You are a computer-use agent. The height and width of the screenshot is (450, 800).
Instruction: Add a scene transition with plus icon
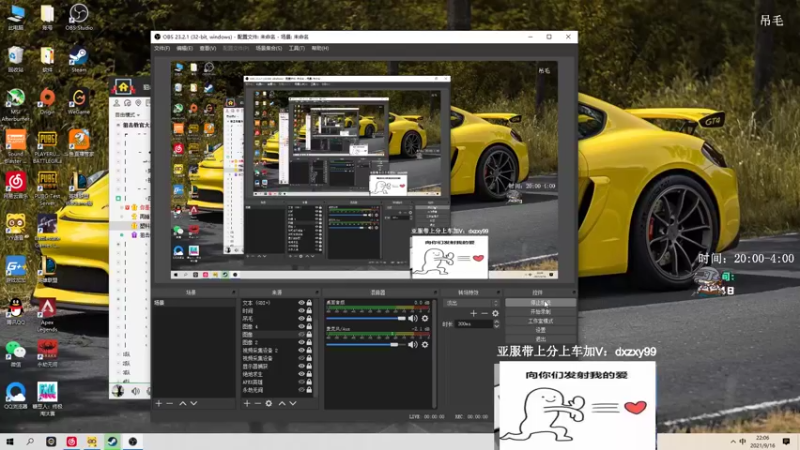pos(473,313)
